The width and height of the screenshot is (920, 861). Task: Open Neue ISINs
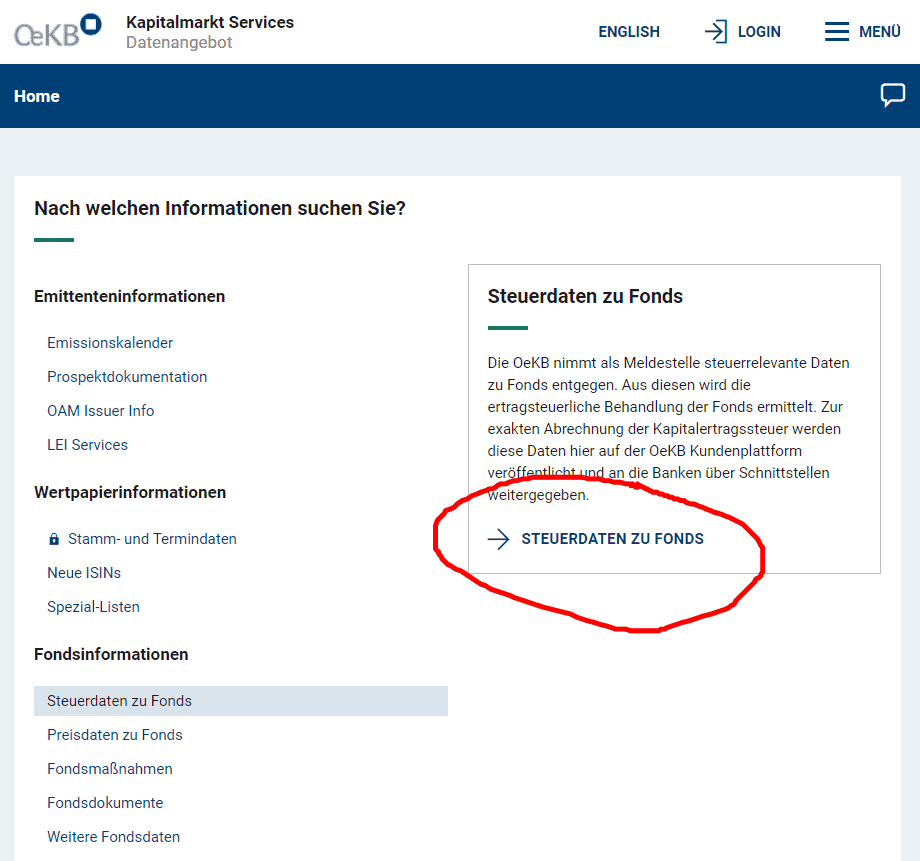tap(84, 573)
